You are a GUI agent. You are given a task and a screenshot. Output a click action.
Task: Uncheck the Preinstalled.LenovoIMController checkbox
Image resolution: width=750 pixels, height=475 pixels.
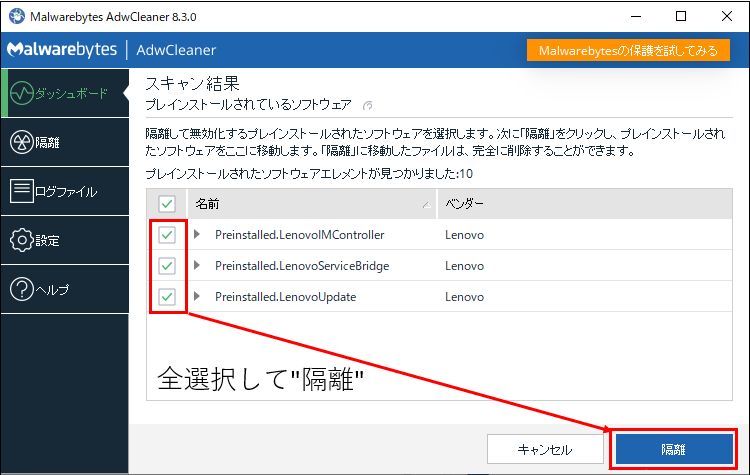167,235
